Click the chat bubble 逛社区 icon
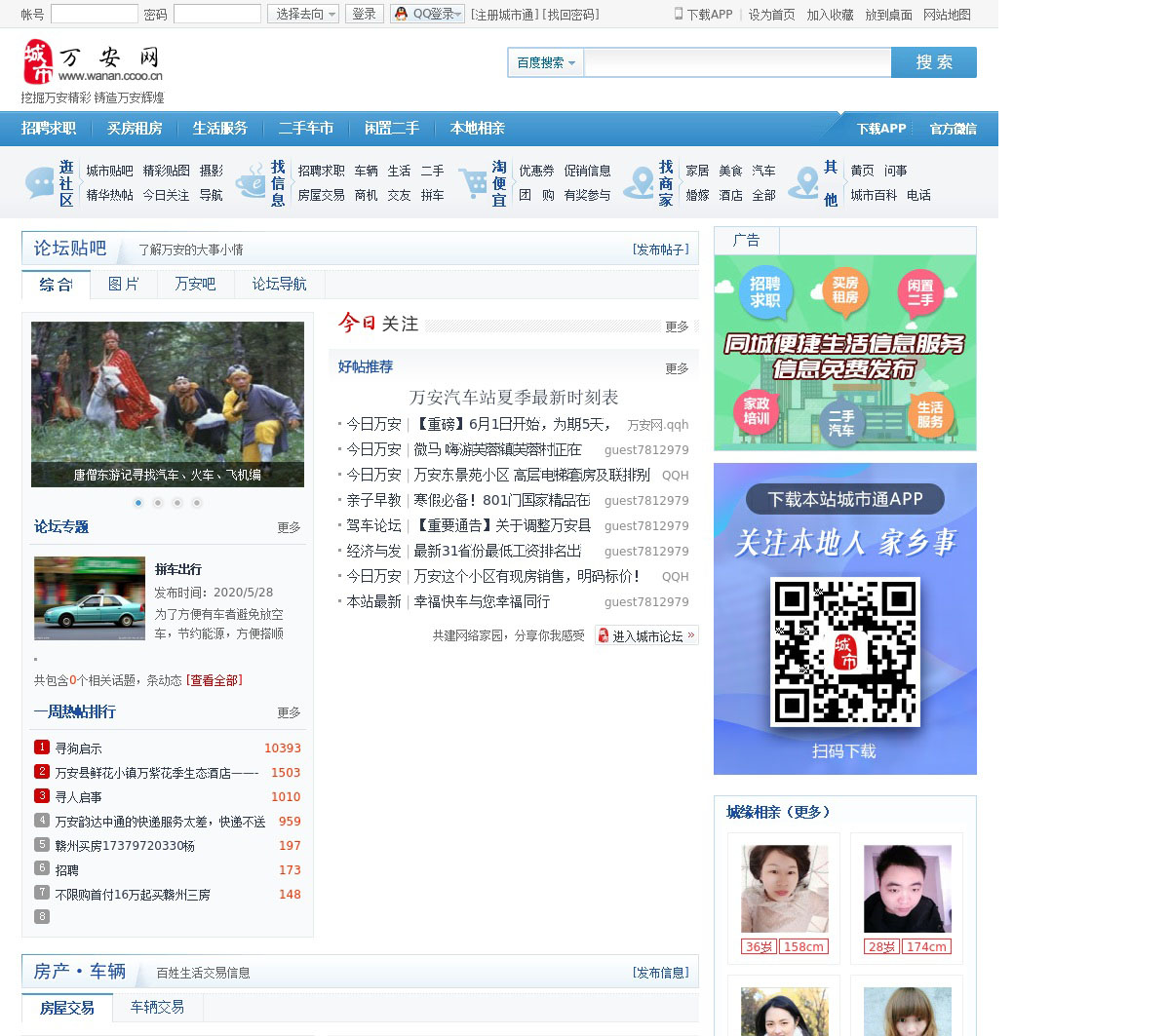Viewport: 1170px width, 1036px height. pos(40,182)
